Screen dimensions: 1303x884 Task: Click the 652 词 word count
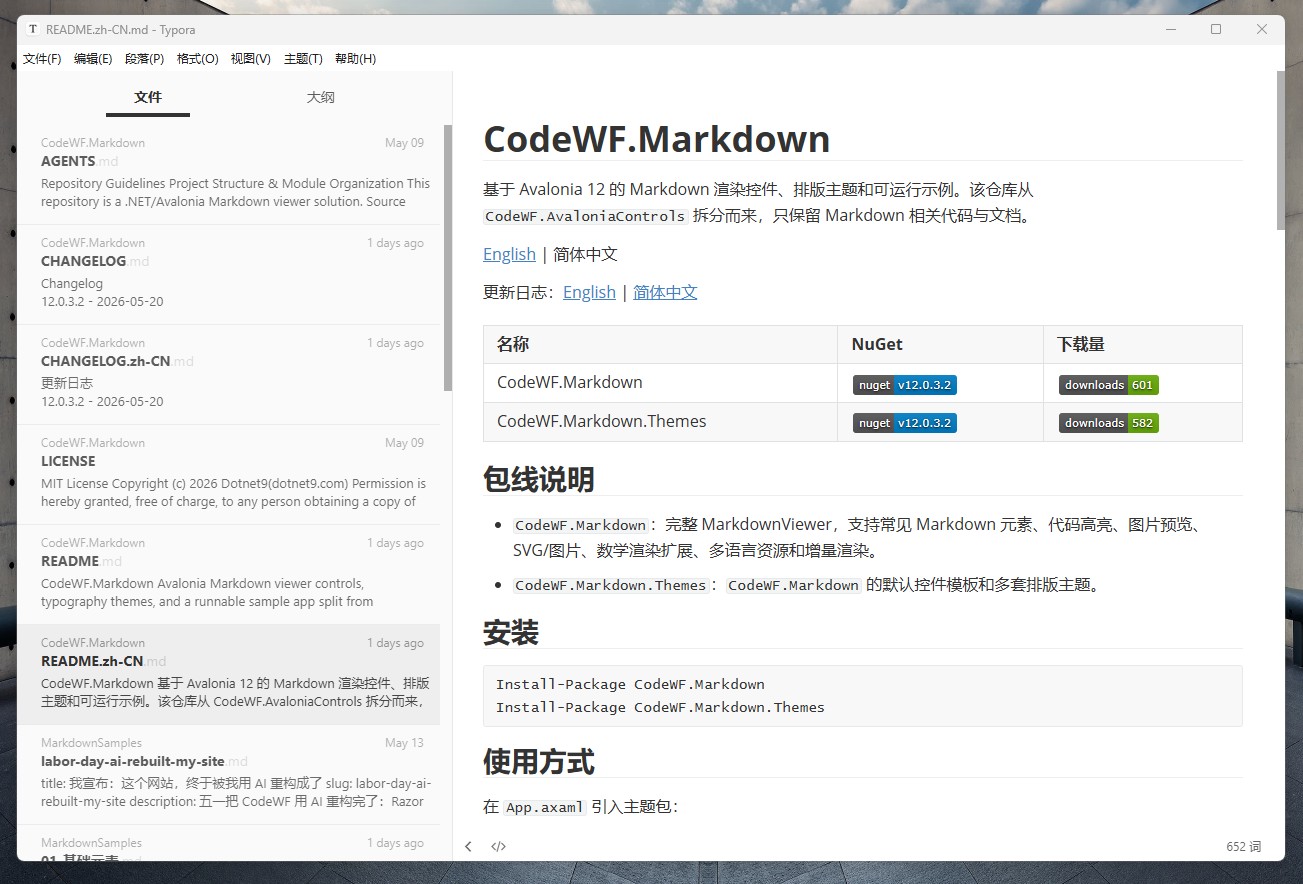click(1243, 846)
